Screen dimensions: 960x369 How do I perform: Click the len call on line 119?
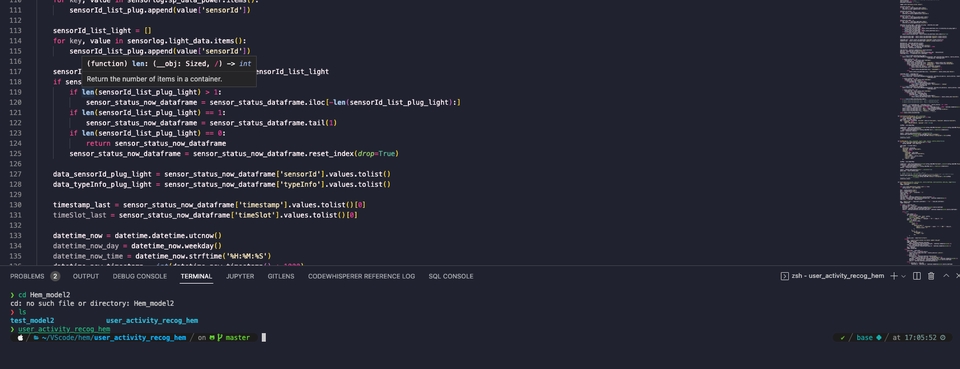pyautogui.click(x=88, y=92)
